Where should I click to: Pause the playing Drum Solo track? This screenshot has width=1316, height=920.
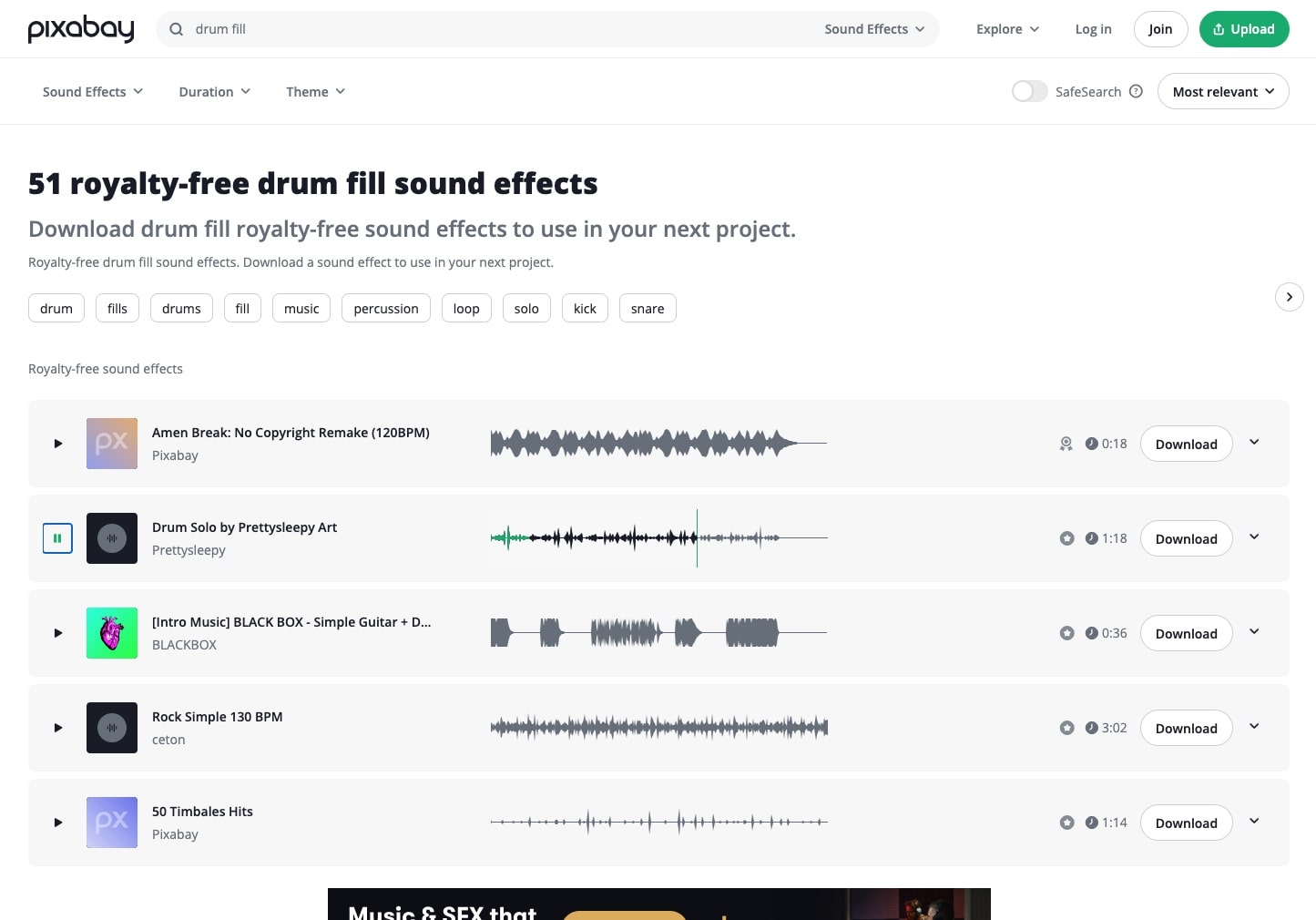(57, 538)
